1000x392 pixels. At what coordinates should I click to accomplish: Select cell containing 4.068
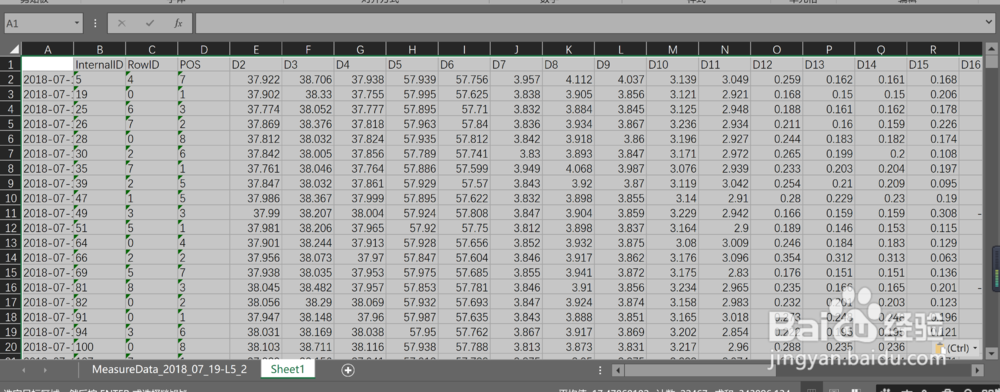569,169
